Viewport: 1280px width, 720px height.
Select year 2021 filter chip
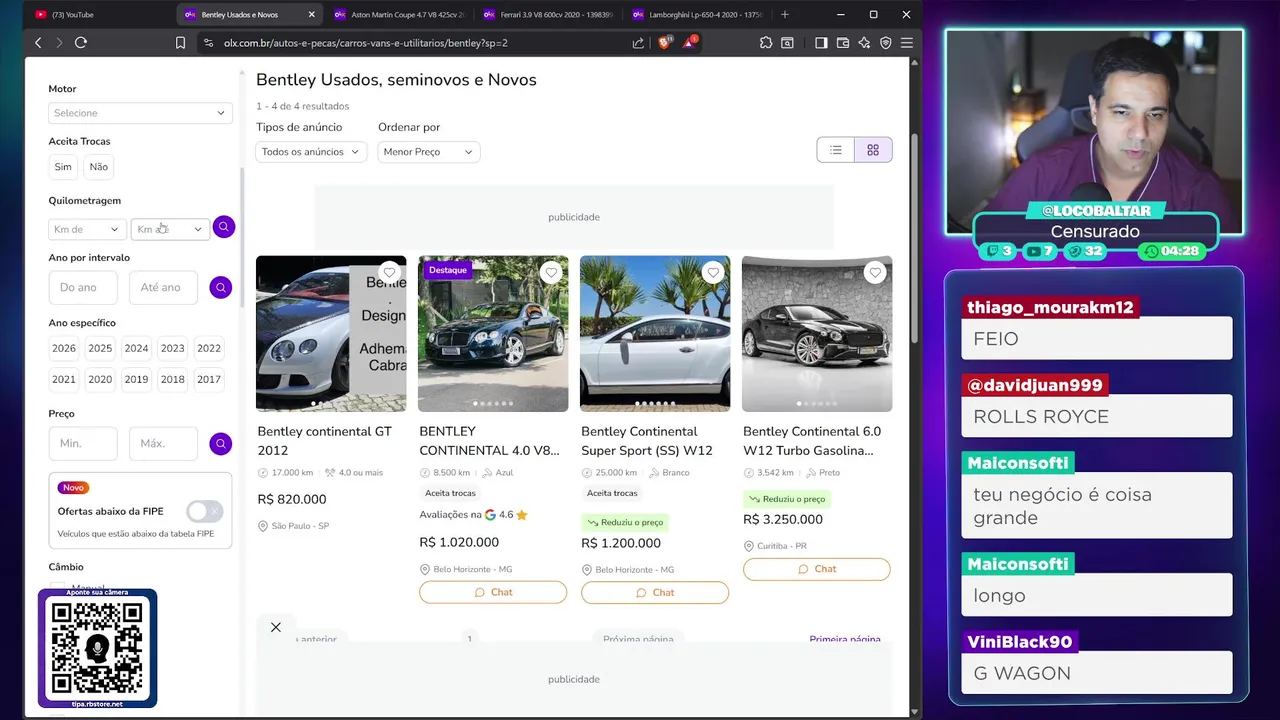click(64, 380)
